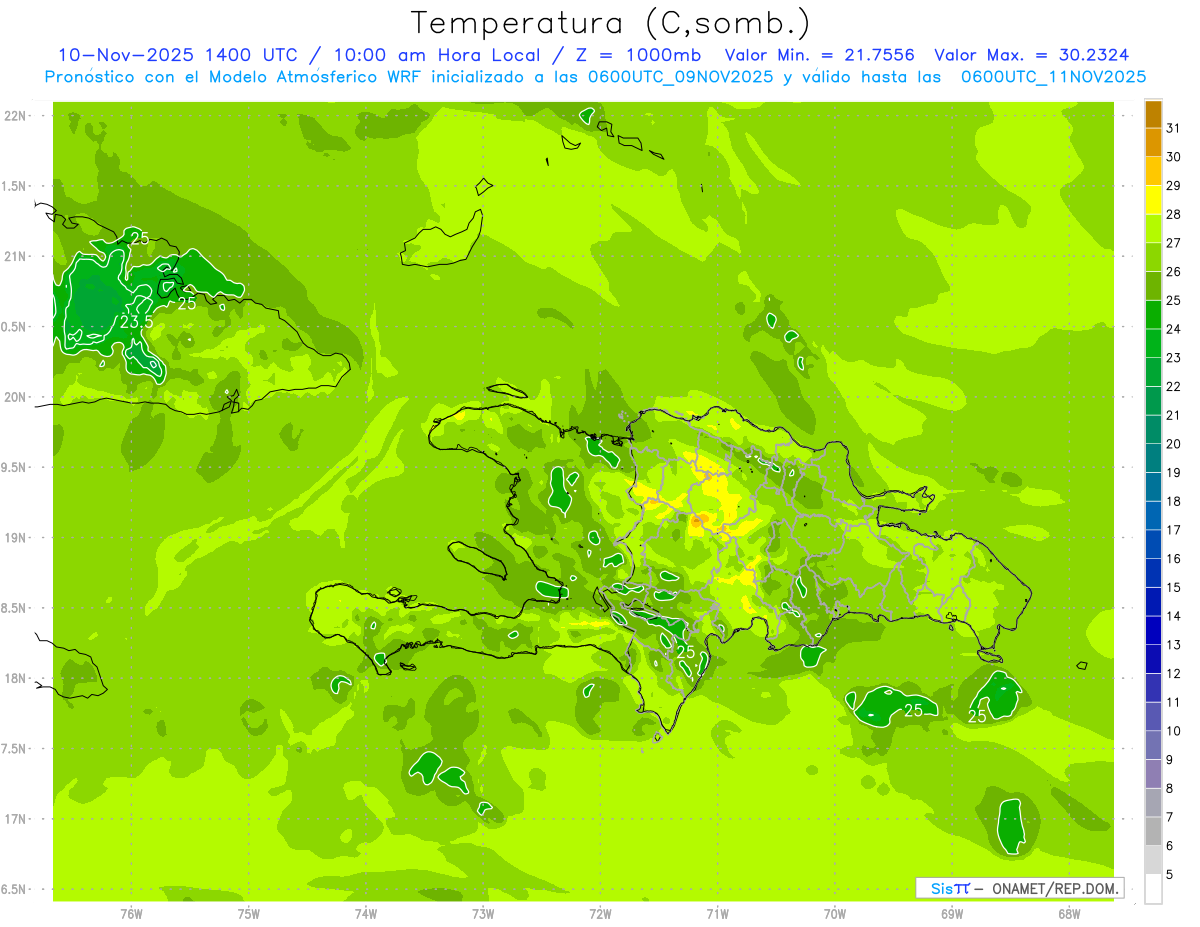
Task: Click the "1.5N" latitude tick label
Action: pos(15,186)
